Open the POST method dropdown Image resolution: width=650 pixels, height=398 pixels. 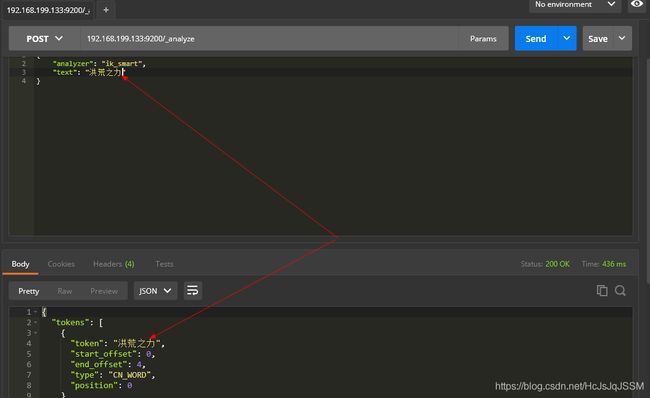[44, 39]
